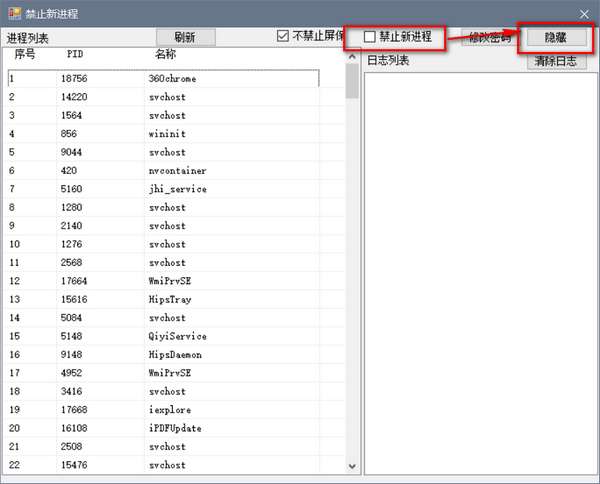This screenshot has height=484, width=600.
Task: Click the 序号 column header
Action: 25,54
